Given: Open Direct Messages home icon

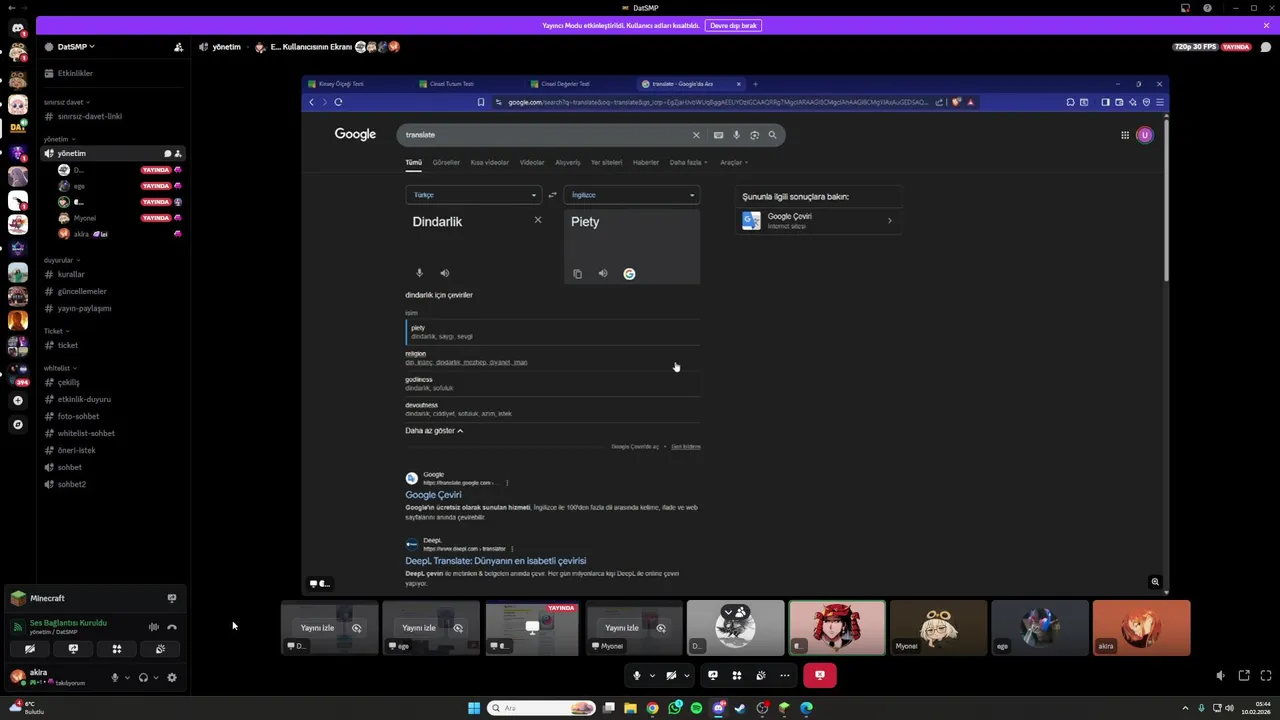Looking at the screenshot, I should [18, 28].
